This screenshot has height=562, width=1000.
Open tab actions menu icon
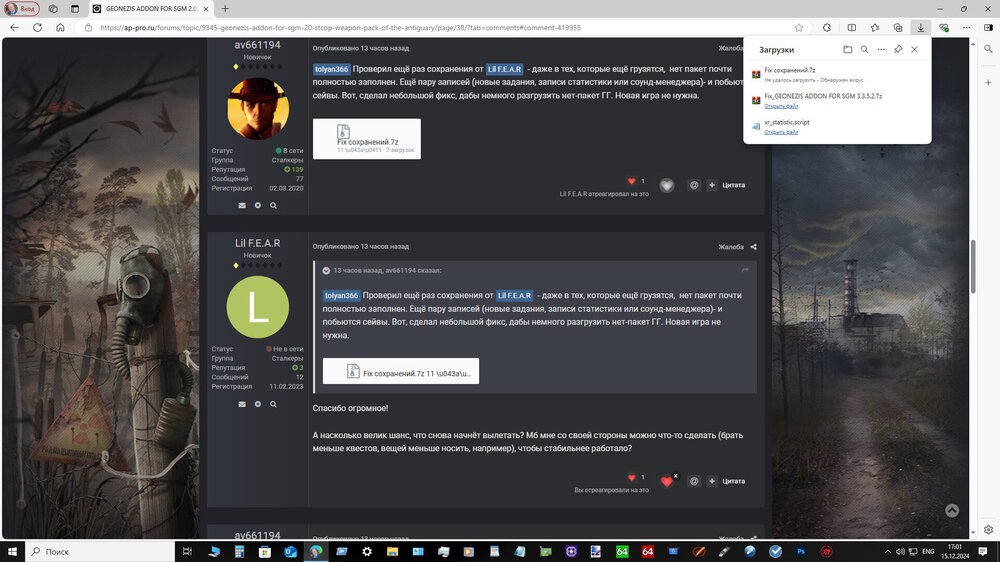tap(75, 9)
